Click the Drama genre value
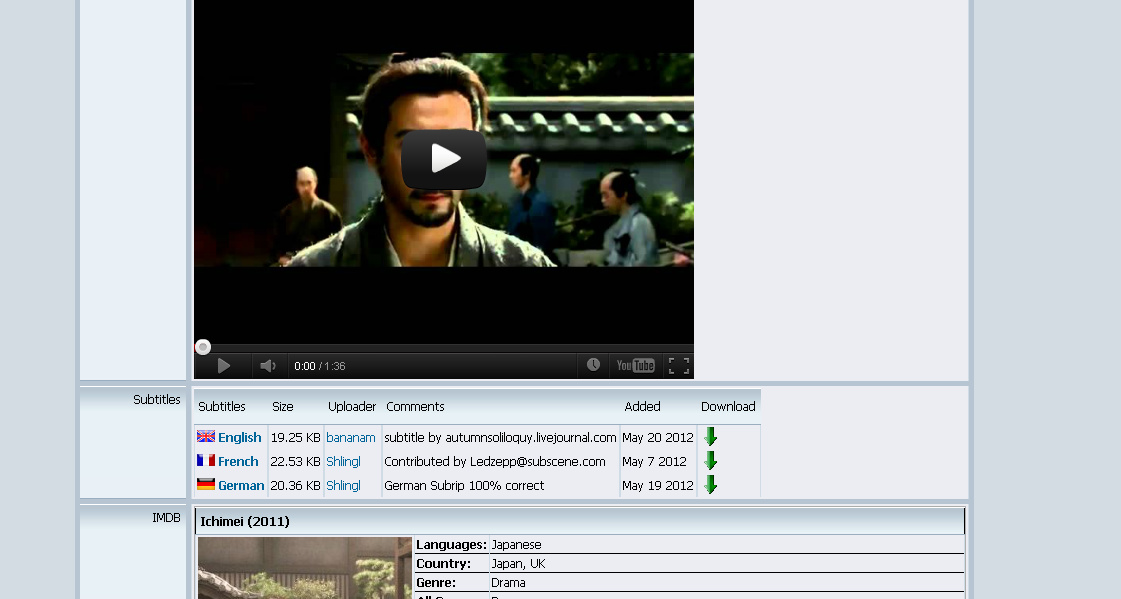Viewport: 1121px width, 599px height. click(508, 583)
